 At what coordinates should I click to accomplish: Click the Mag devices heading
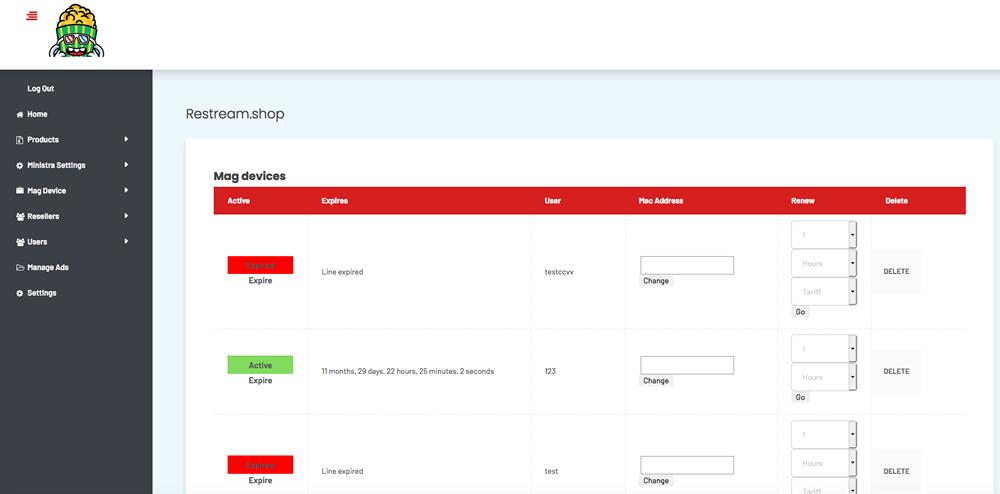pos(249,176)
